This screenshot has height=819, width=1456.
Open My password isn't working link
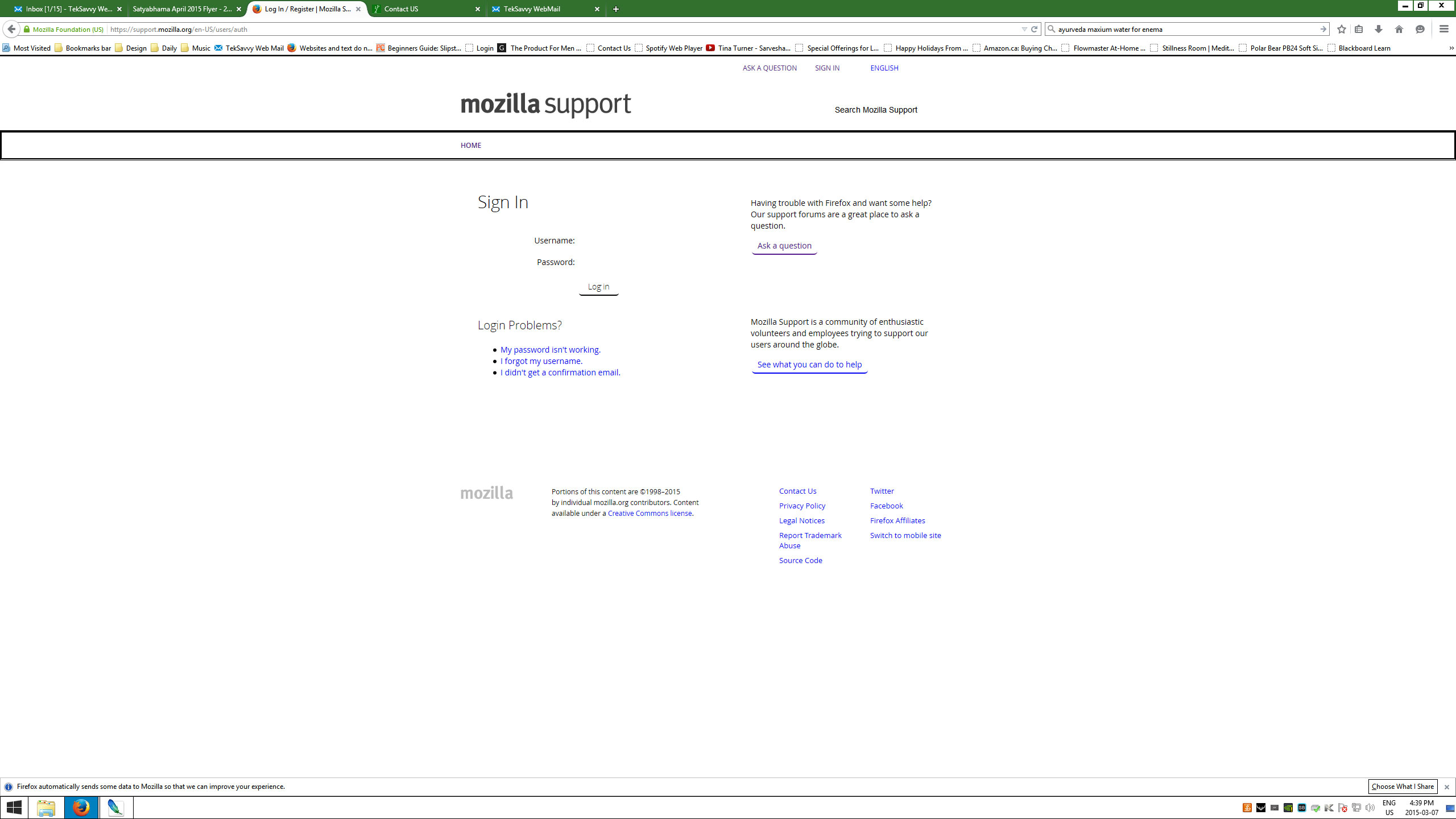[x=550, y=350]
